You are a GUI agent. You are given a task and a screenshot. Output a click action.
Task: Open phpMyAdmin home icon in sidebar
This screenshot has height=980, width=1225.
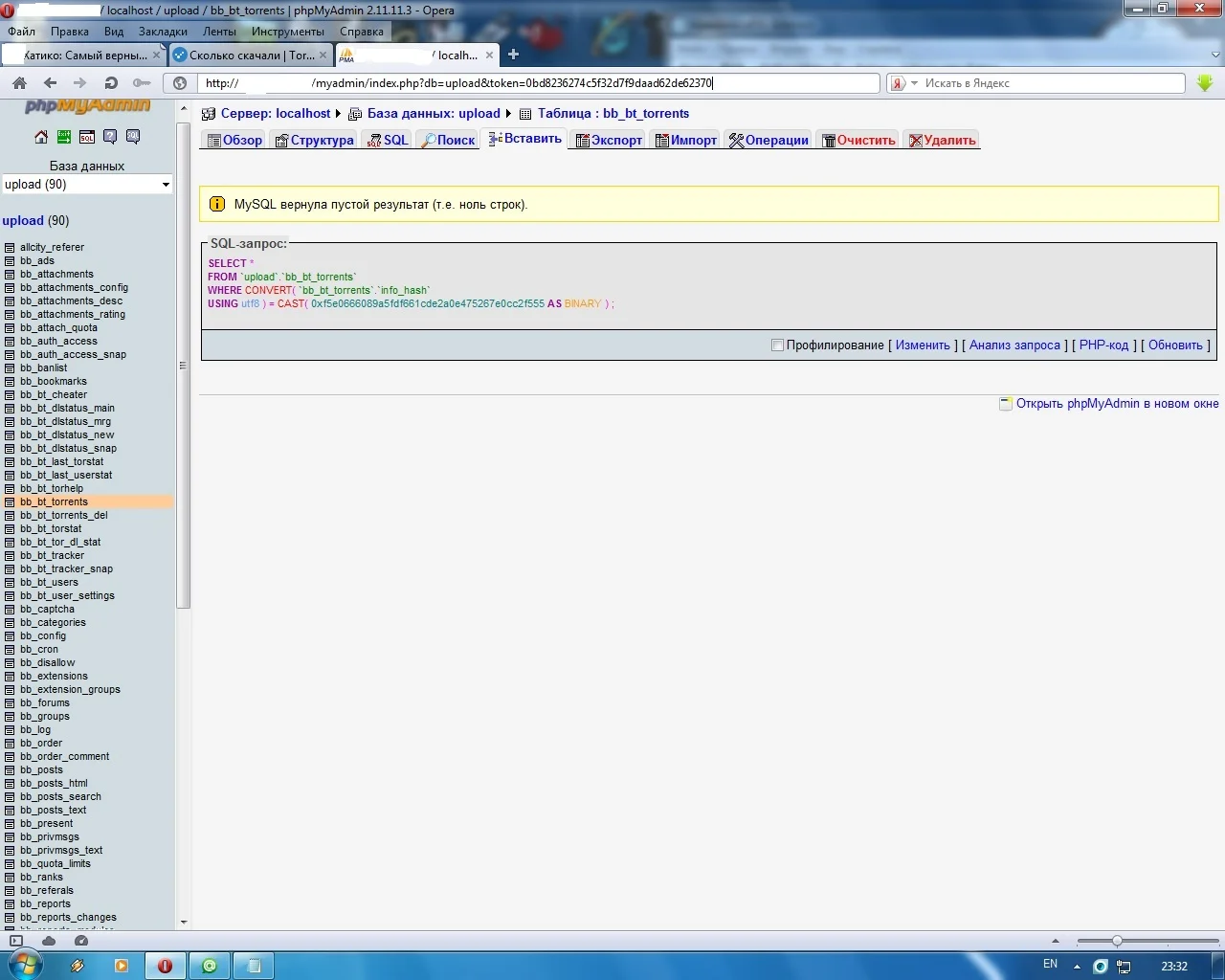pos(41,137)
